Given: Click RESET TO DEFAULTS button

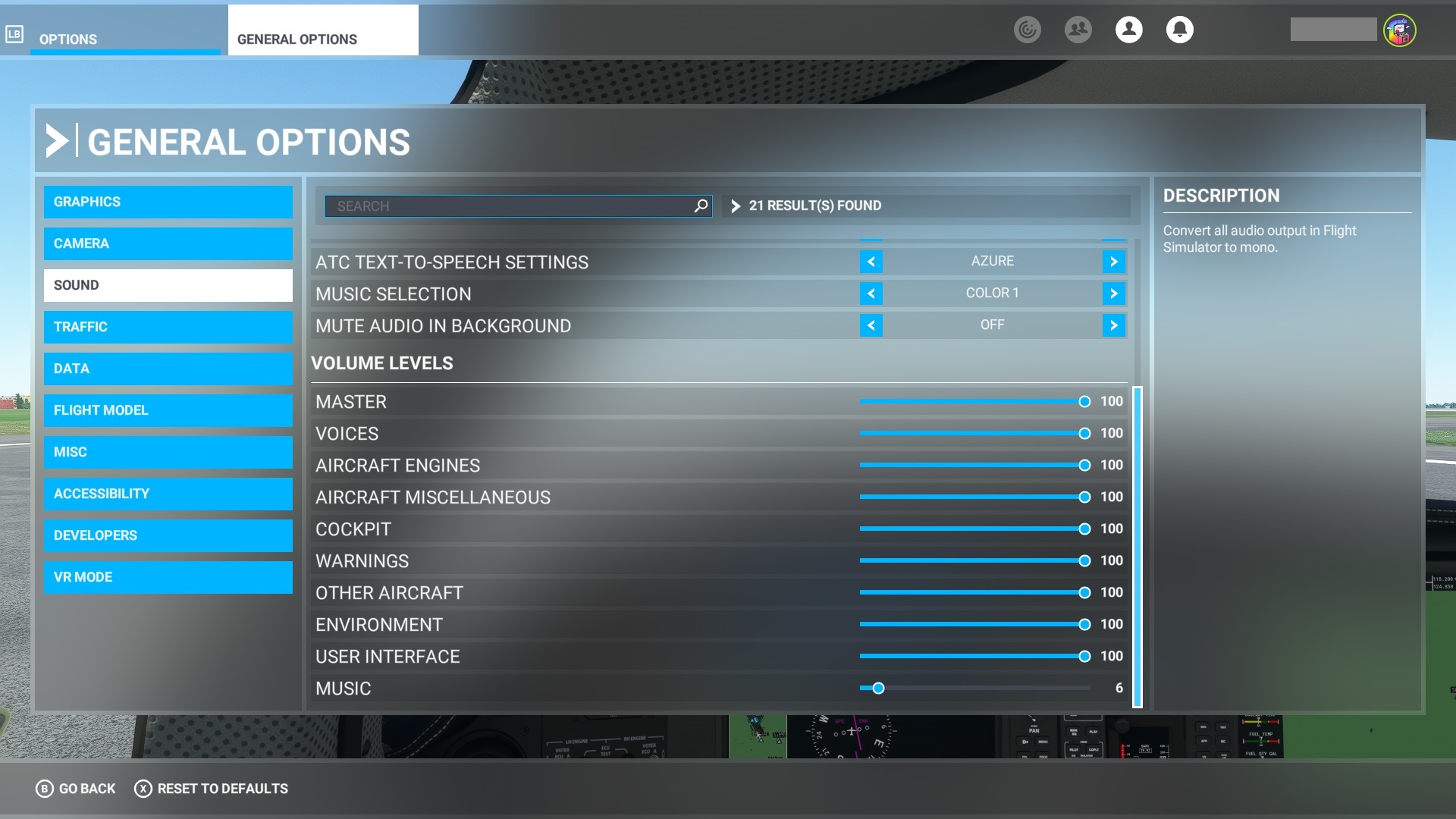Looking at the screenshot, I should pyautogui.click(x=211, y=788).
